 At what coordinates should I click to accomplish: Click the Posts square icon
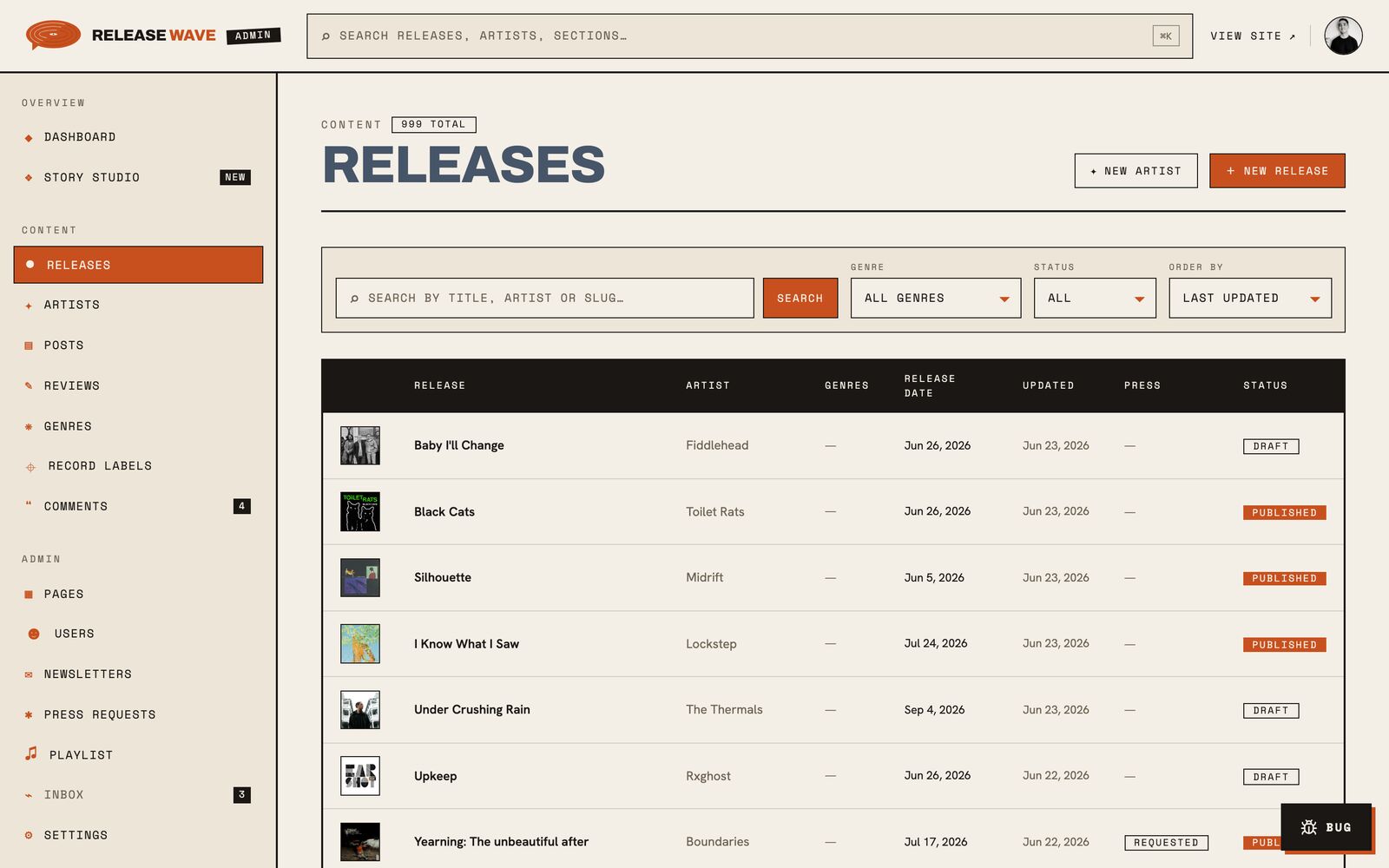click(x=29, y=345)
